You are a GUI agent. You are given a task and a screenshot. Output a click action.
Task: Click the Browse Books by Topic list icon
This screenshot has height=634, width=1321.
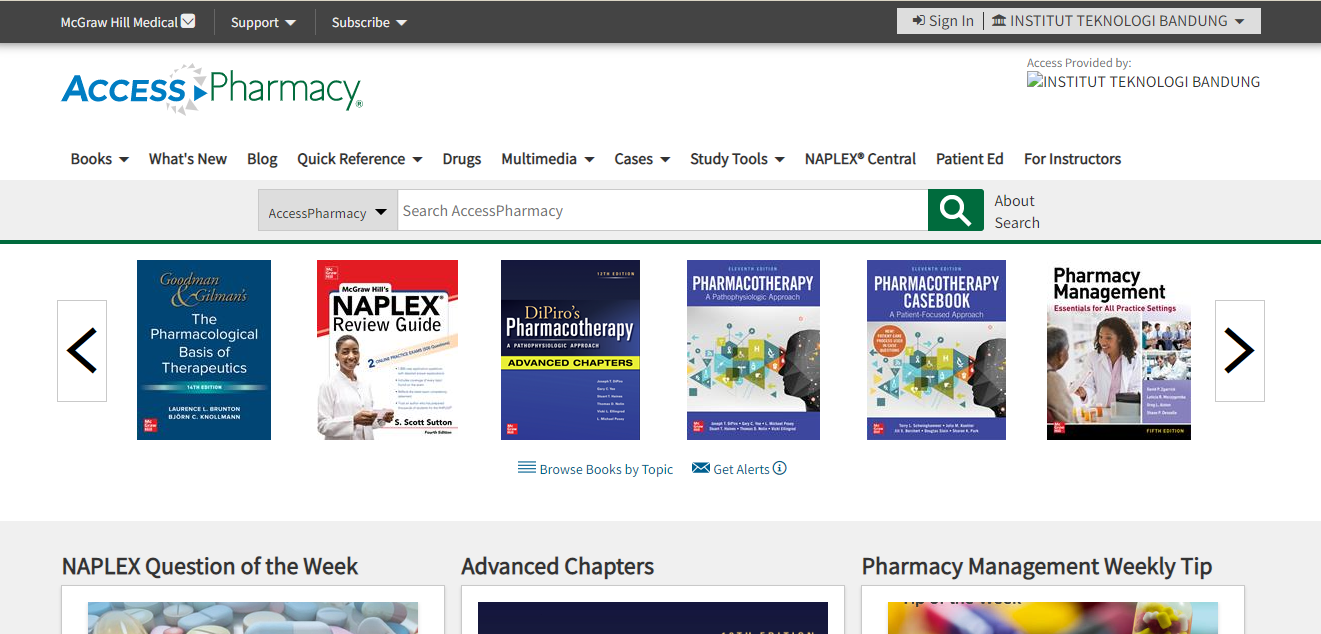526,468
